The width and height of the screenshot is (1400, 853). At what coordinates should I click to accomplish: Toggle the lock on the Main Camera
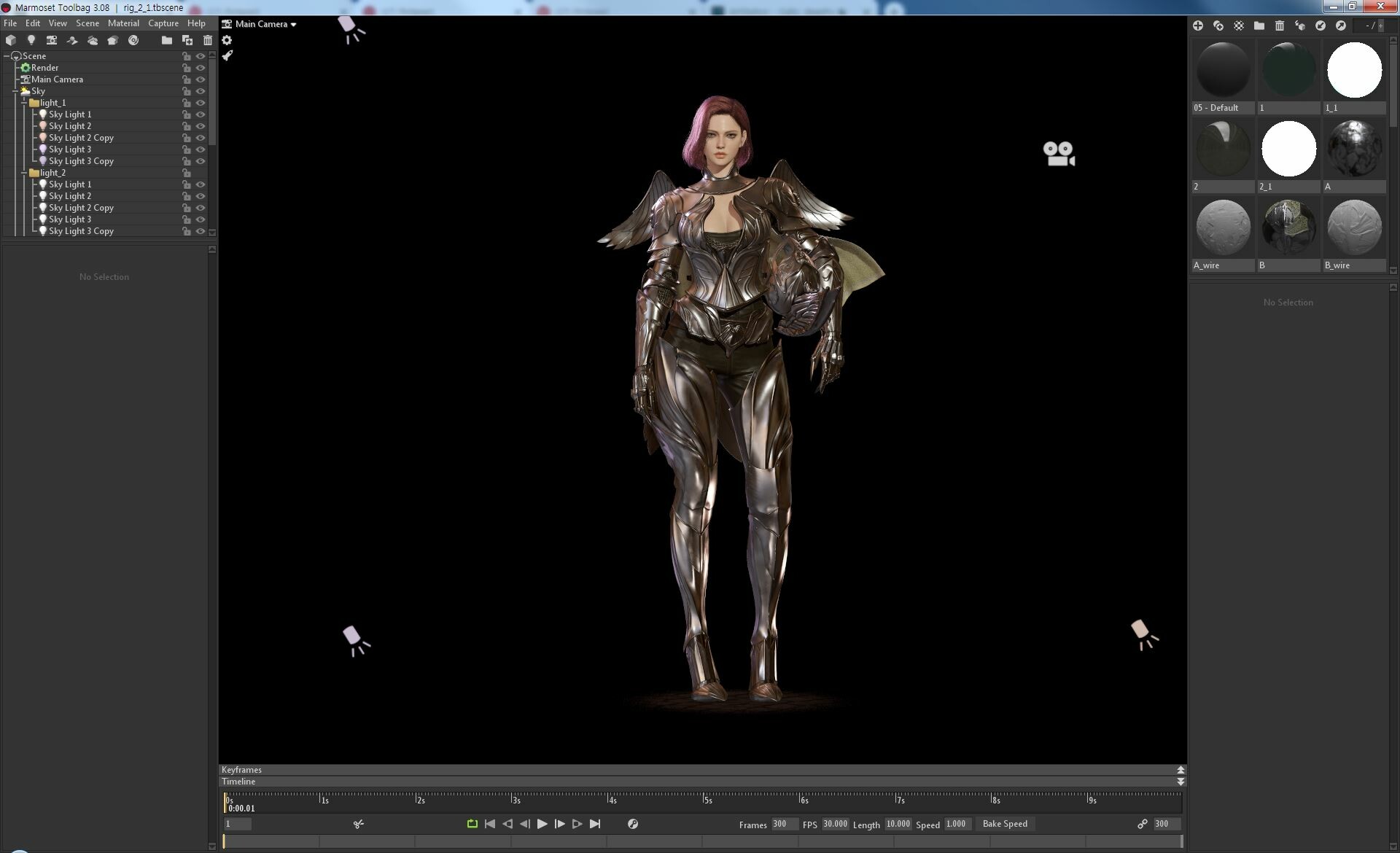pyautogui.click(x=187, y=79)
